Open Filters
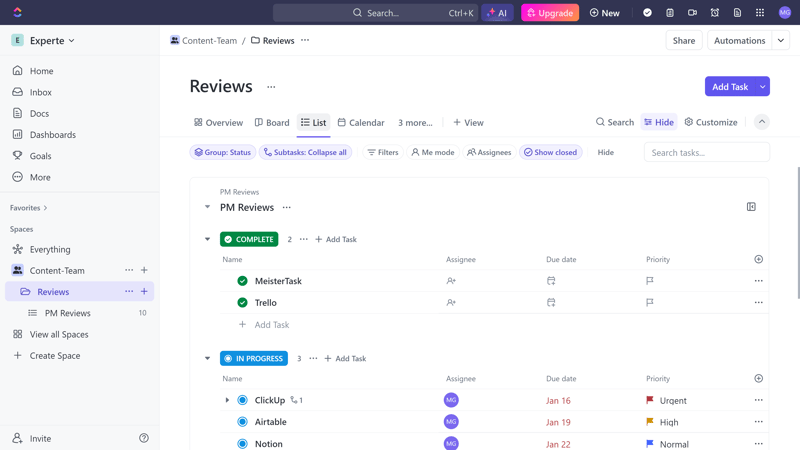 383,152
